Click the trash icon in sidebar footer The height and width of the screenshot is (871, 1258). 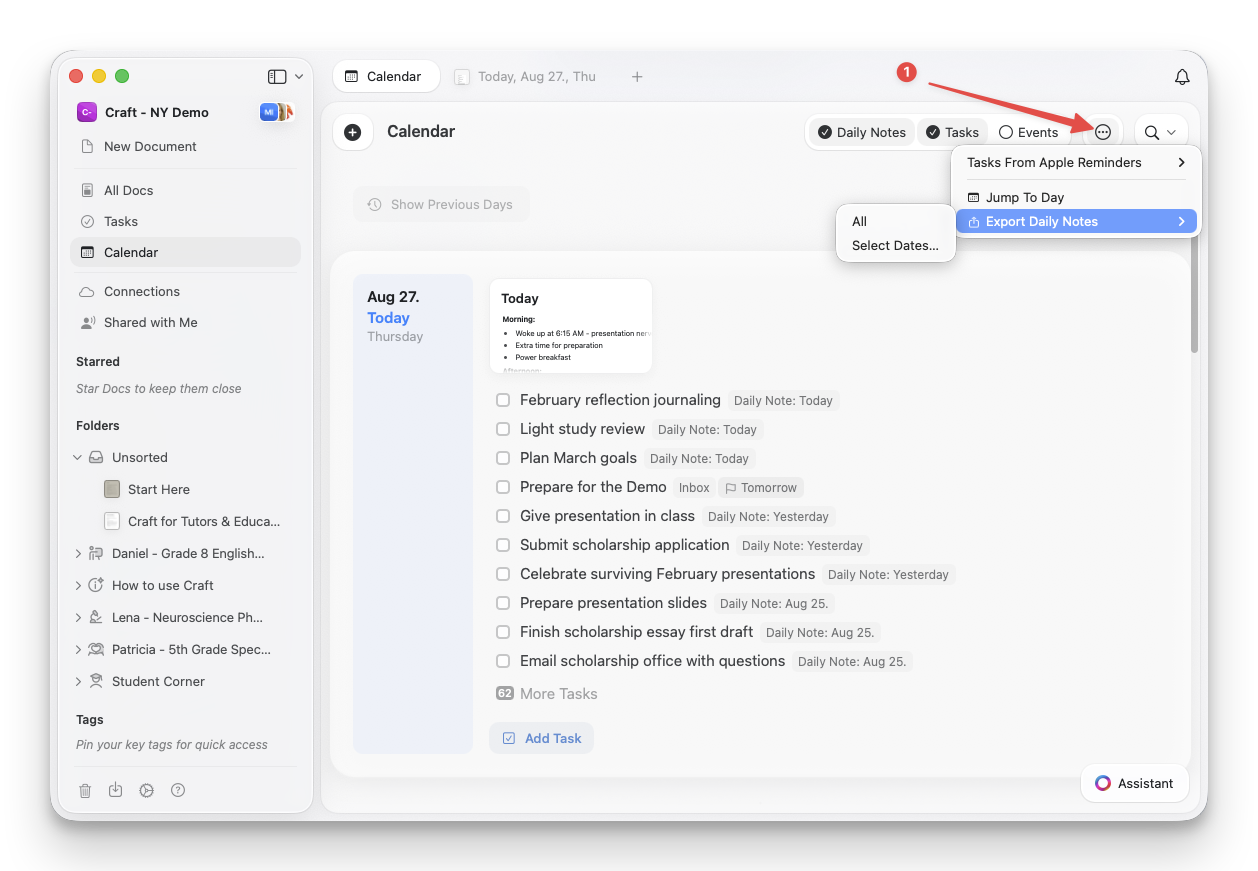tap(85, 790)
